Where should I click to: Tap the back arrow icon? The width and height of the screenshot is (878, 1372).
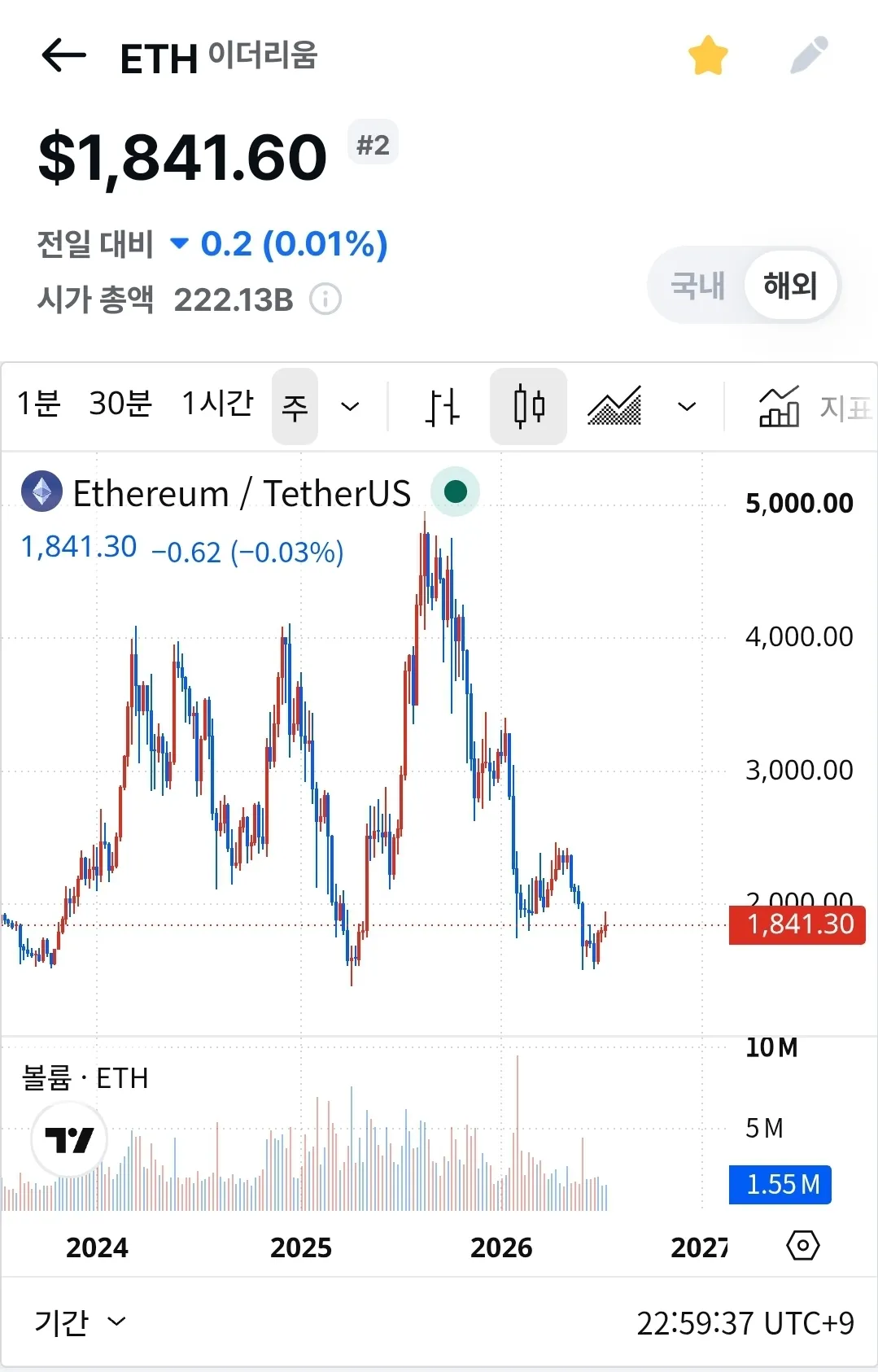63,55
